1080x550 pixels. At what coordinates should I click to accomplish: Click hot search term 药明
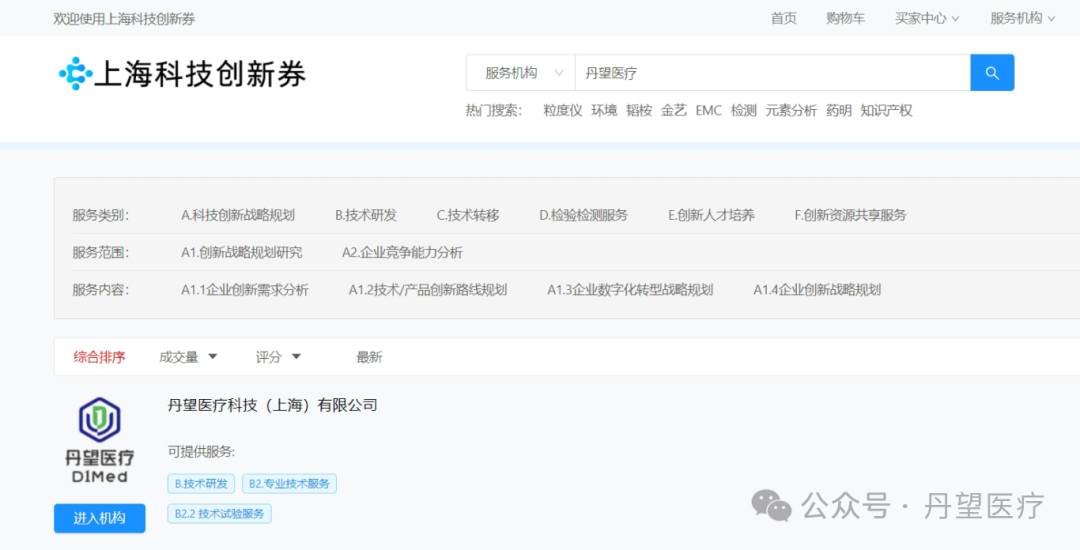[x=839, y=111]
